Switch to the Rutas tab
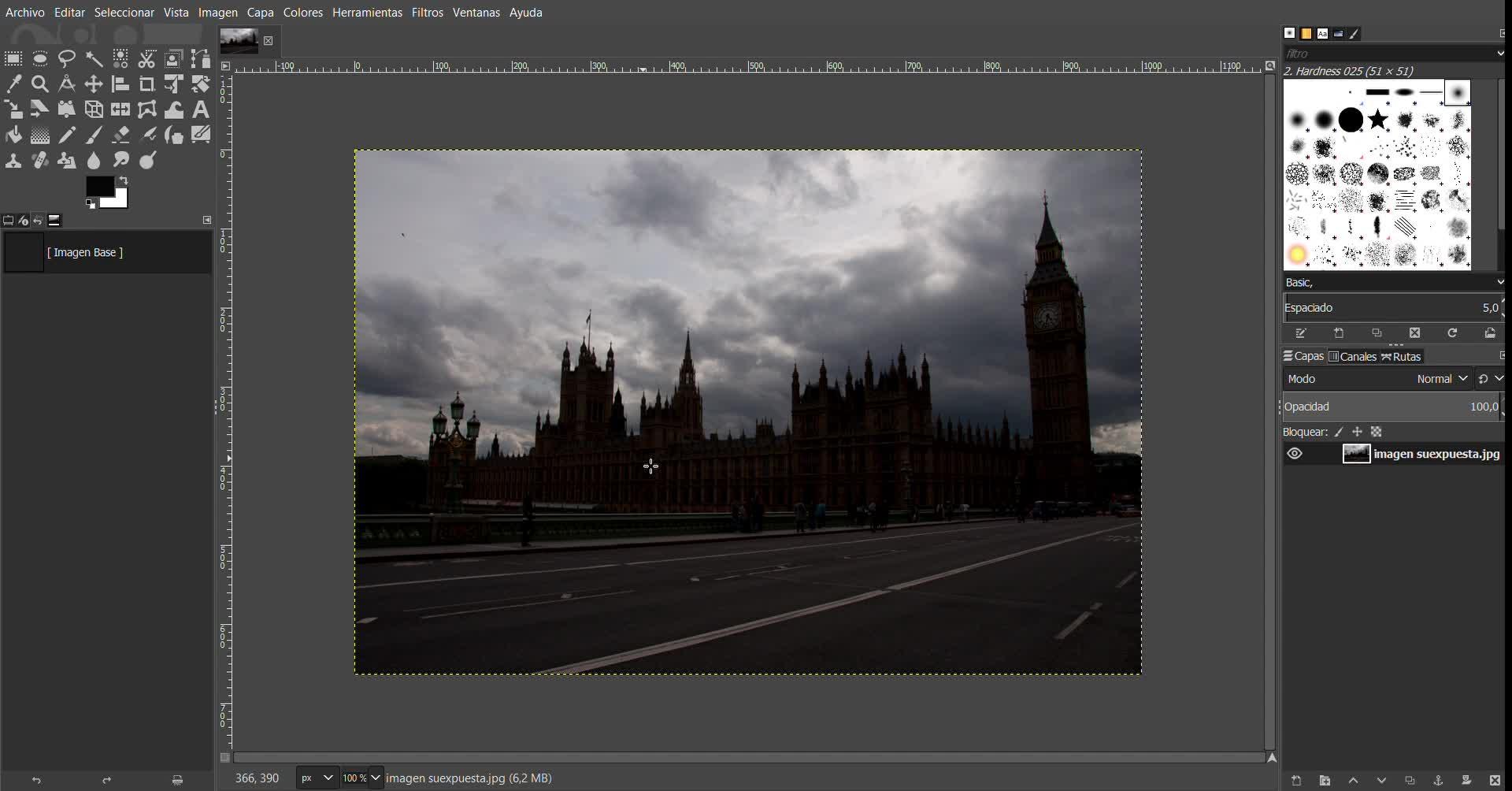The image size is (1512, 791). 1401,356
